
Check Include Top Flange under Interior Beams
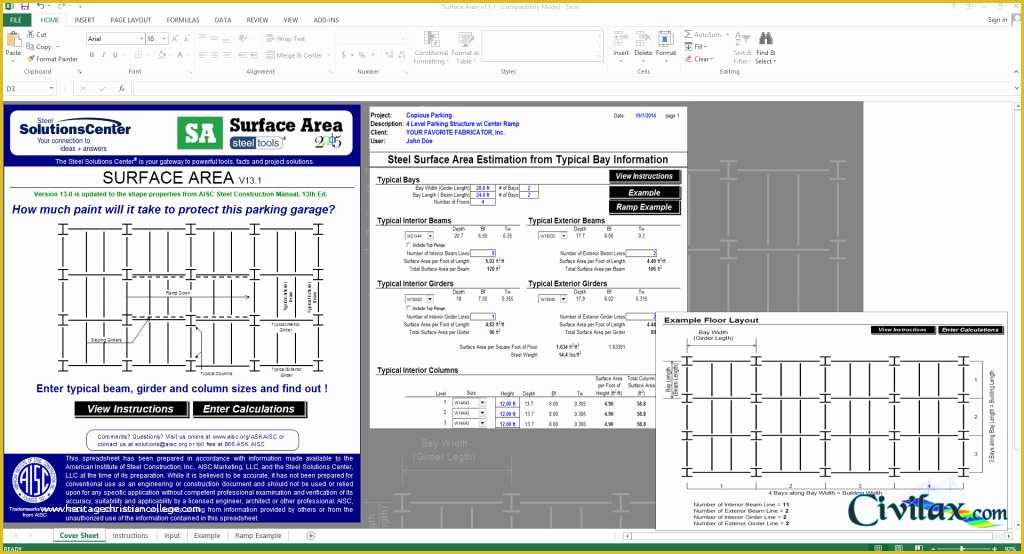(409, 245)
